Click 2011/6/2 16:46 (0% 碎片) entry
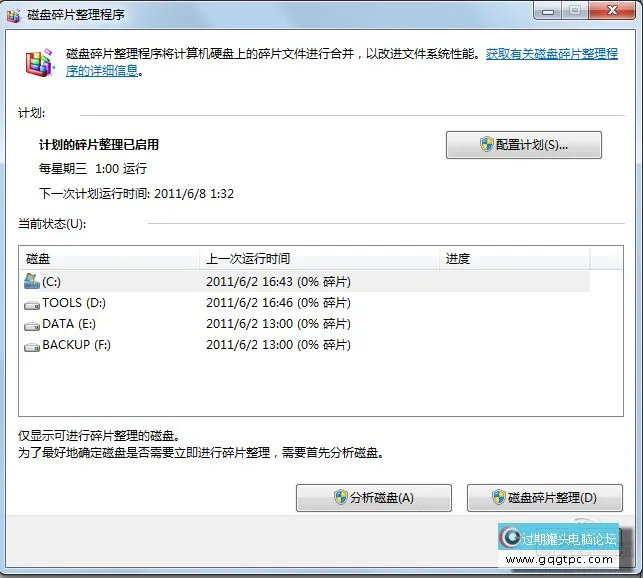The height and width of the screenshot is (578, 643). (278, 303)
